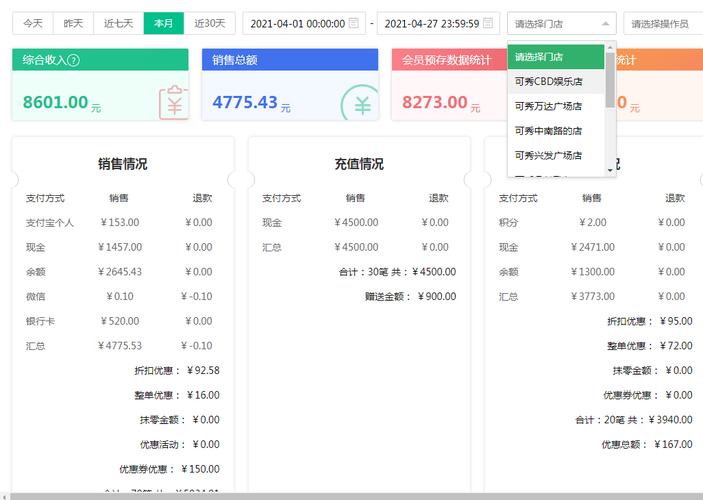Open calendar icon in start date field
The height and width of the screenshot is (500, 703).
[354, 23]
